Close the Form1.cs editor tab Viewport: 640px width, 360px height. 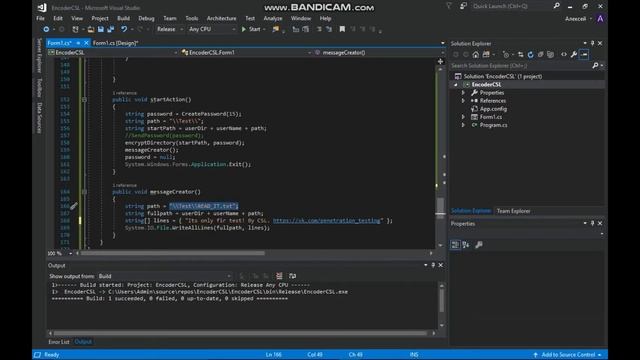click(86, 43)
